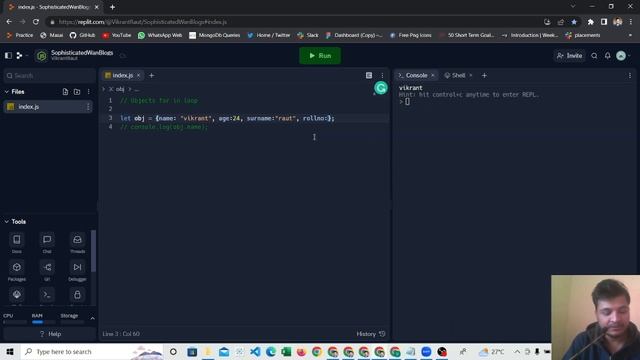Image resolution: width=640 pixels, height=360 pixels.
Task: Open WhatsApp Web bookmark
Action: (160, 36)
